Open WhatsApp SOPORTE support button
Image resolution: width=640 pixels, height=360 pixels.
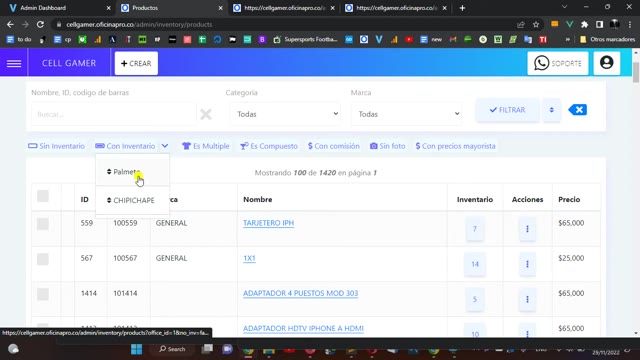[558, 63]
